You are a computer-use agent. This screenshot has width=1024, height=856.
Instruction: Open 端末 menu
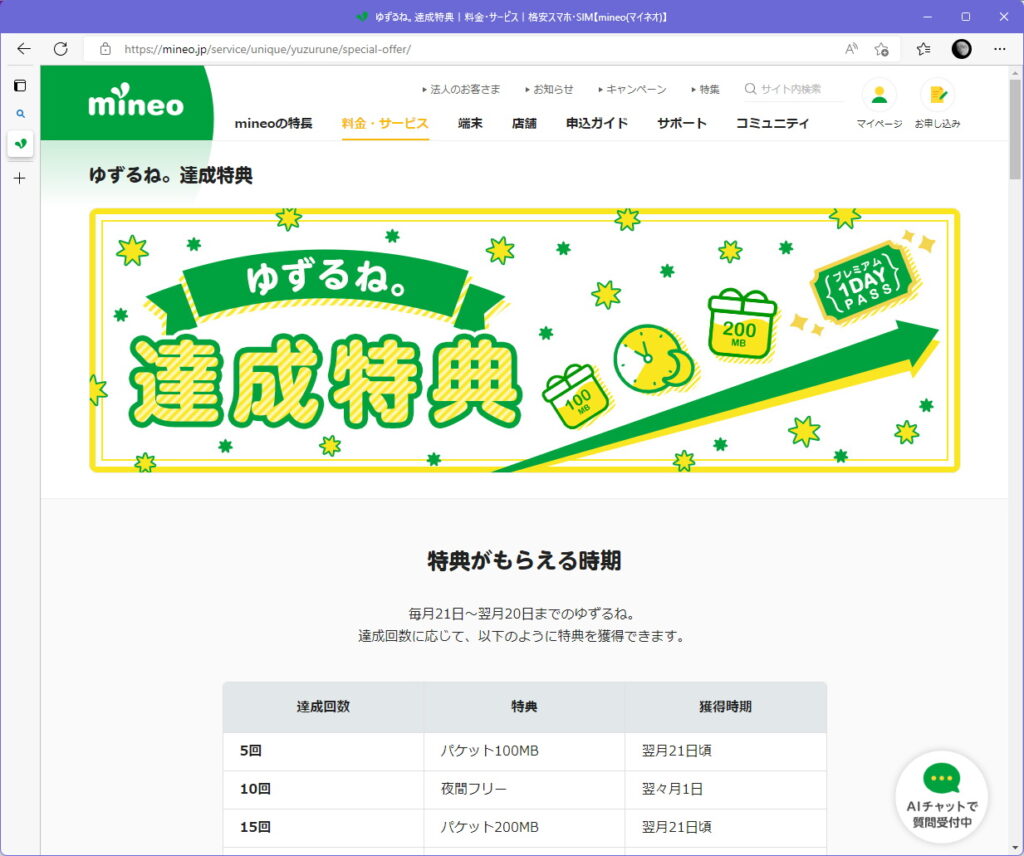click(470, 123)
